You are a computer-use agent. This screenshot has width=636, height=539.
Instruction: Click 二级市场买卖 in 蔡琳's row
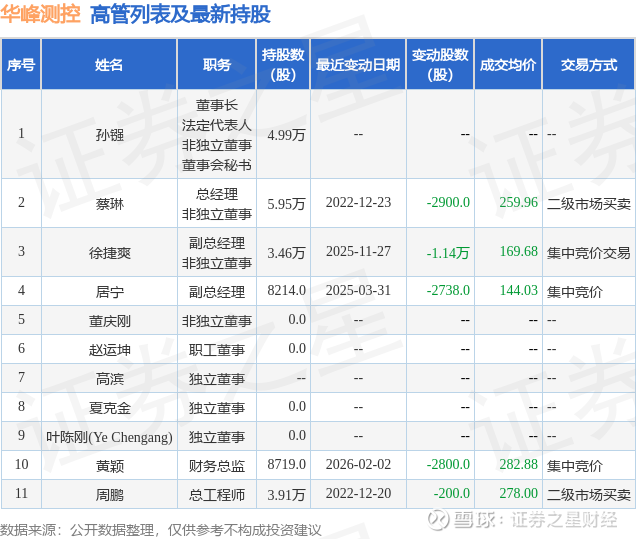[x=589, y=204]
